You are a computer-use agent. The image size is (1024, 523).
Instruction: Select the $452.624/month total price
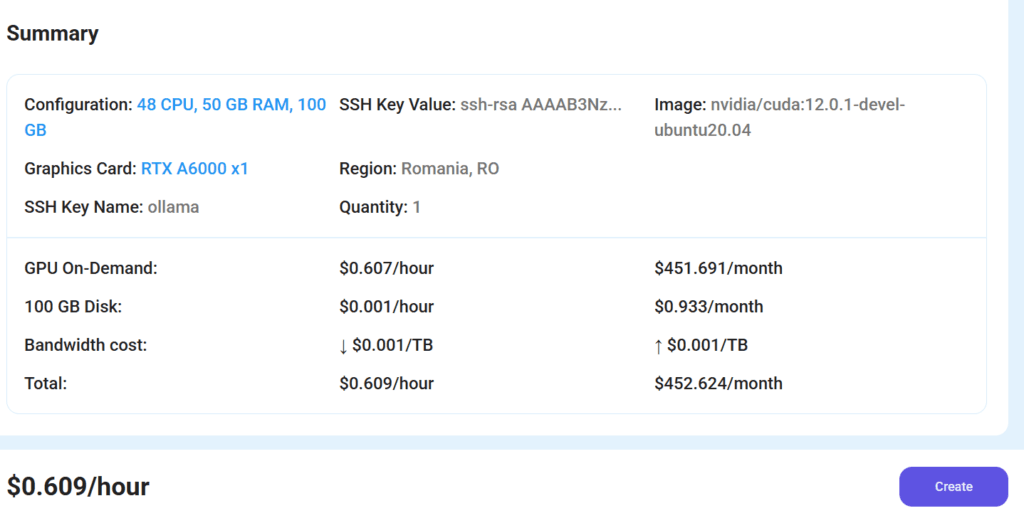pyautogui.click(x=718, y=383)
